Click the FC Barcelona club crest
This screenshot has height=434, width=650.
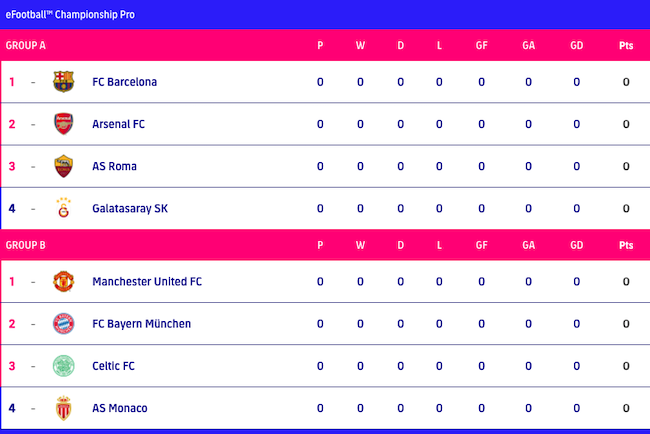(64, 82)
